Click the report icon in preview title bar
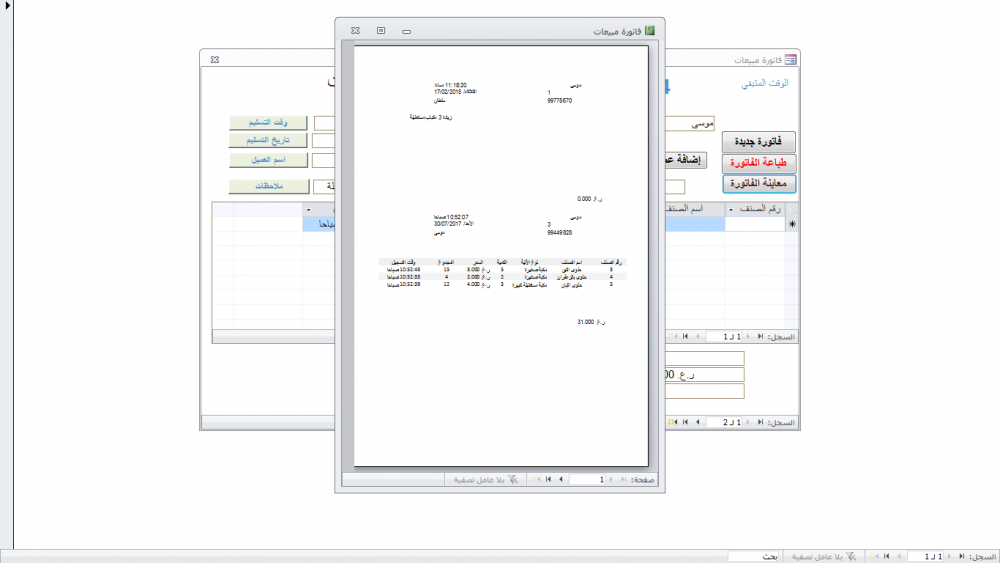This screenshot has width=1000, height=563. tap(650, 31)
